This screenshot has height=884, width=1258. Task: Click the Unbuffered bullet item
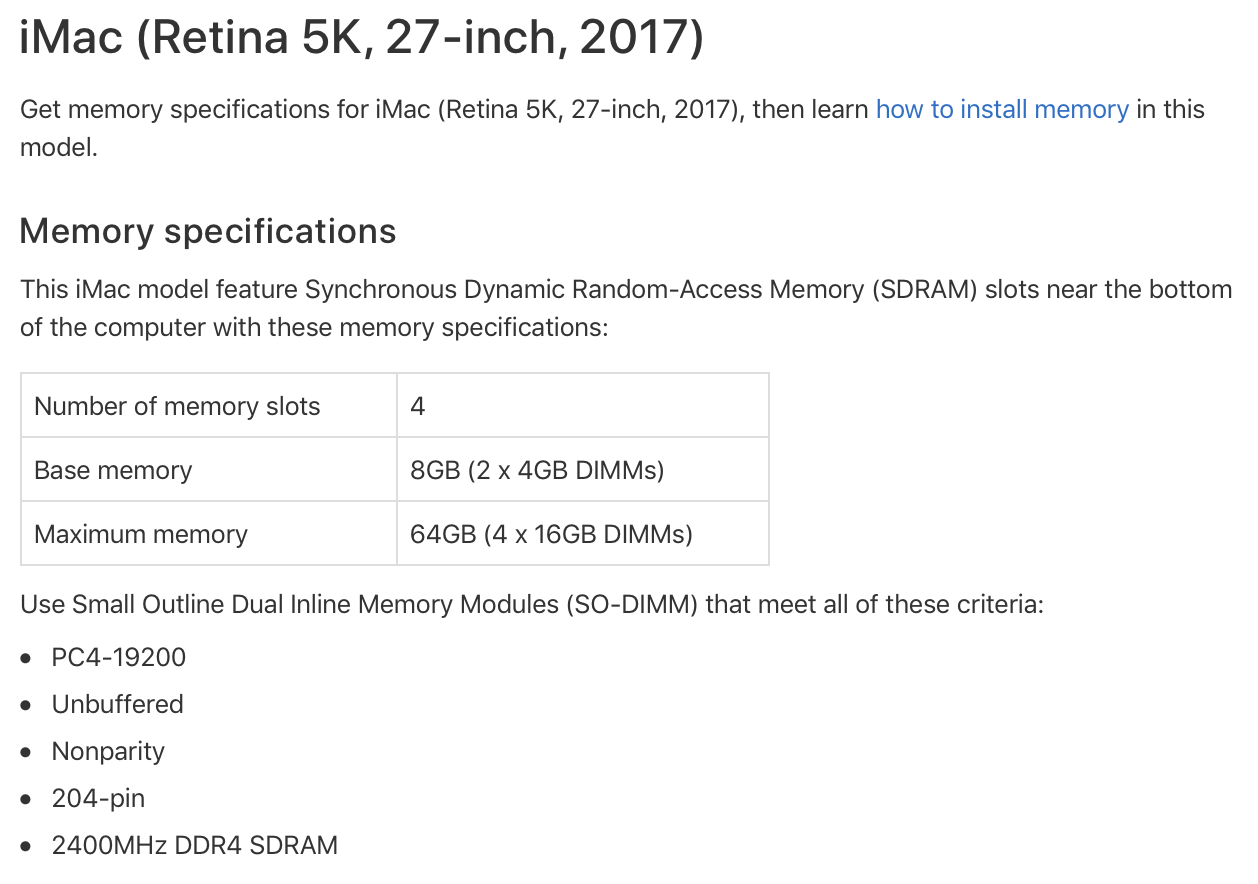(118, 704)
